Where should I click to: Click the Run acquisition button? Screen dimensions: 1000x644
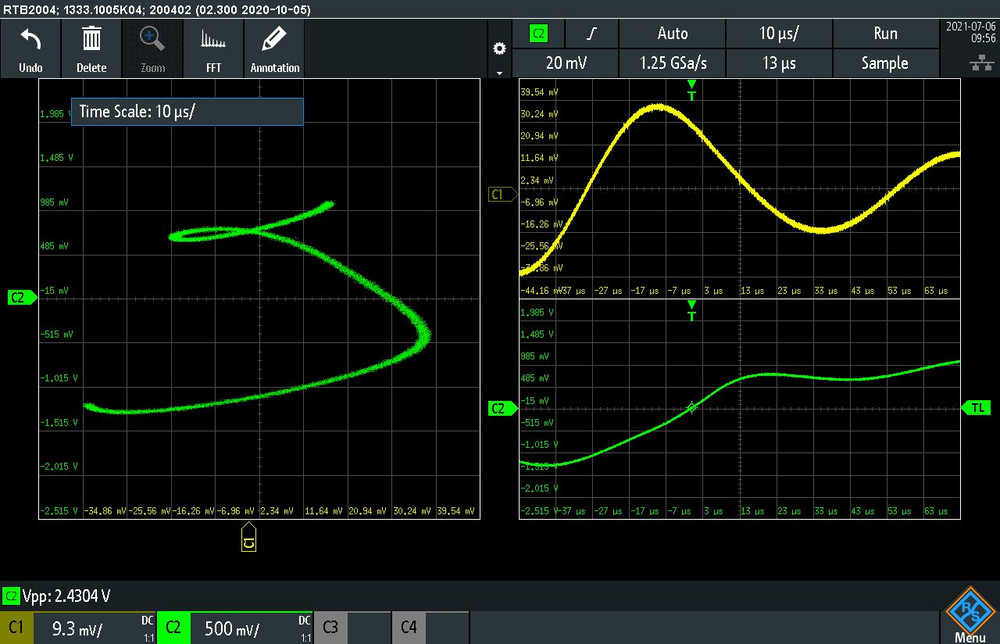click(x=885, y=34)
